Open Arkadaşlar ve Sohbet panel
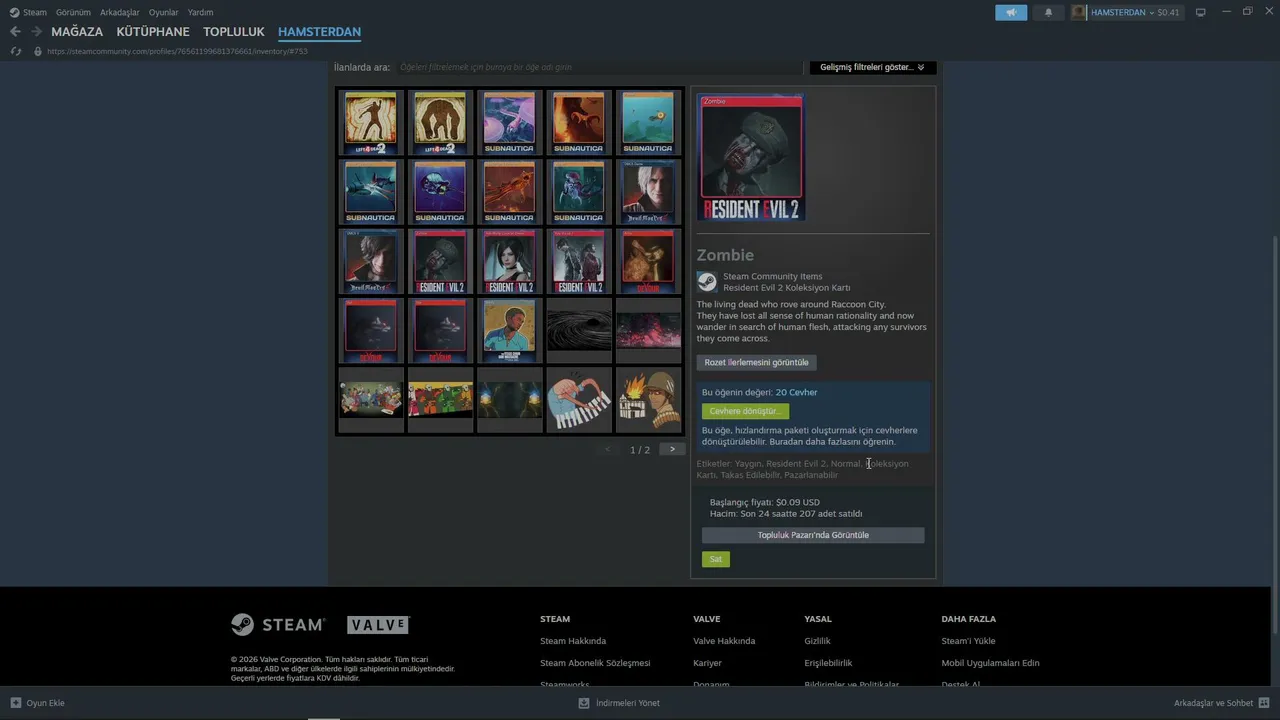 click(1221, 703)
